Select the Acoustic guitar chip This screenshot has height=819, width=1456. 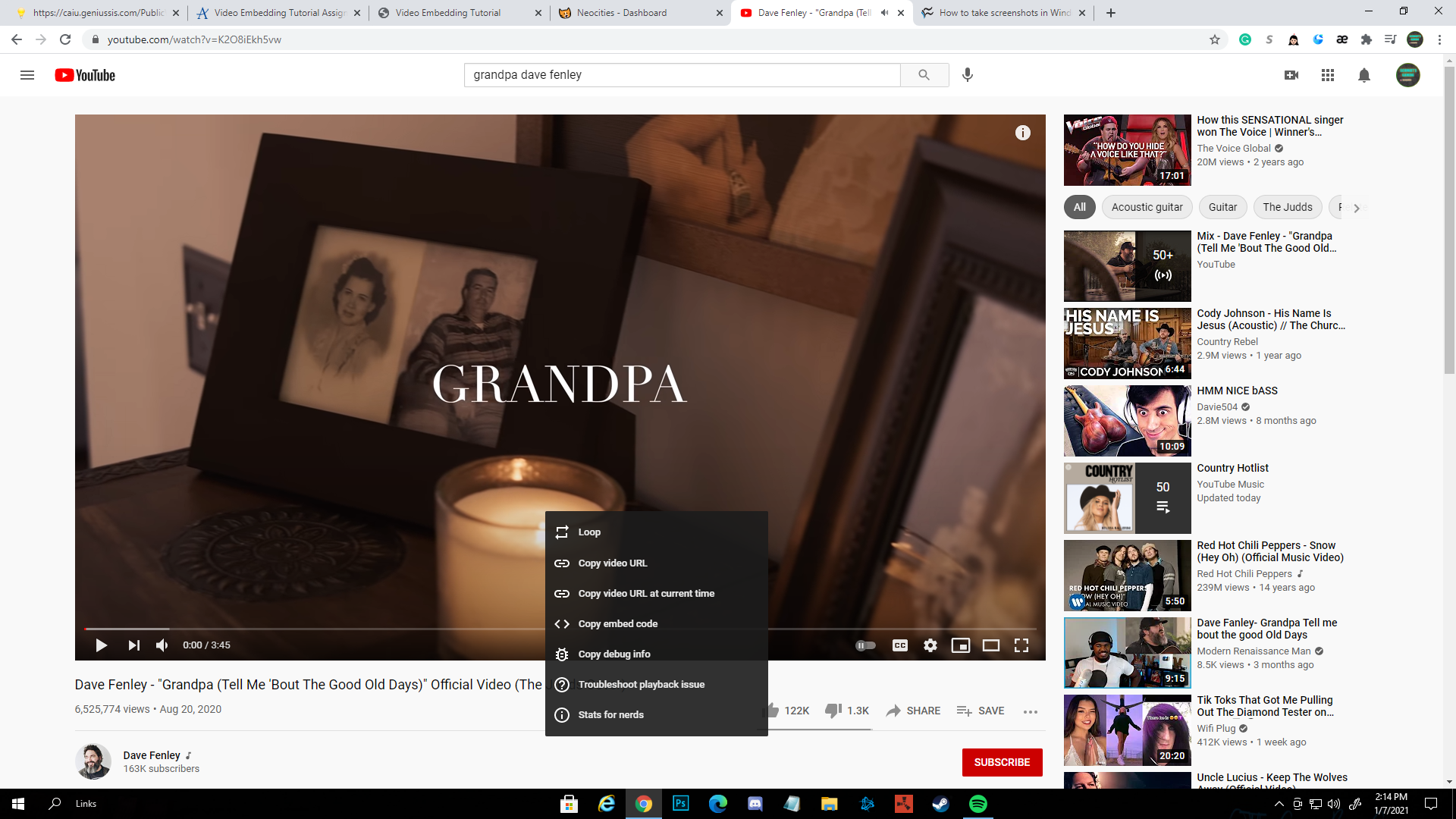(x=1147, y=207)
